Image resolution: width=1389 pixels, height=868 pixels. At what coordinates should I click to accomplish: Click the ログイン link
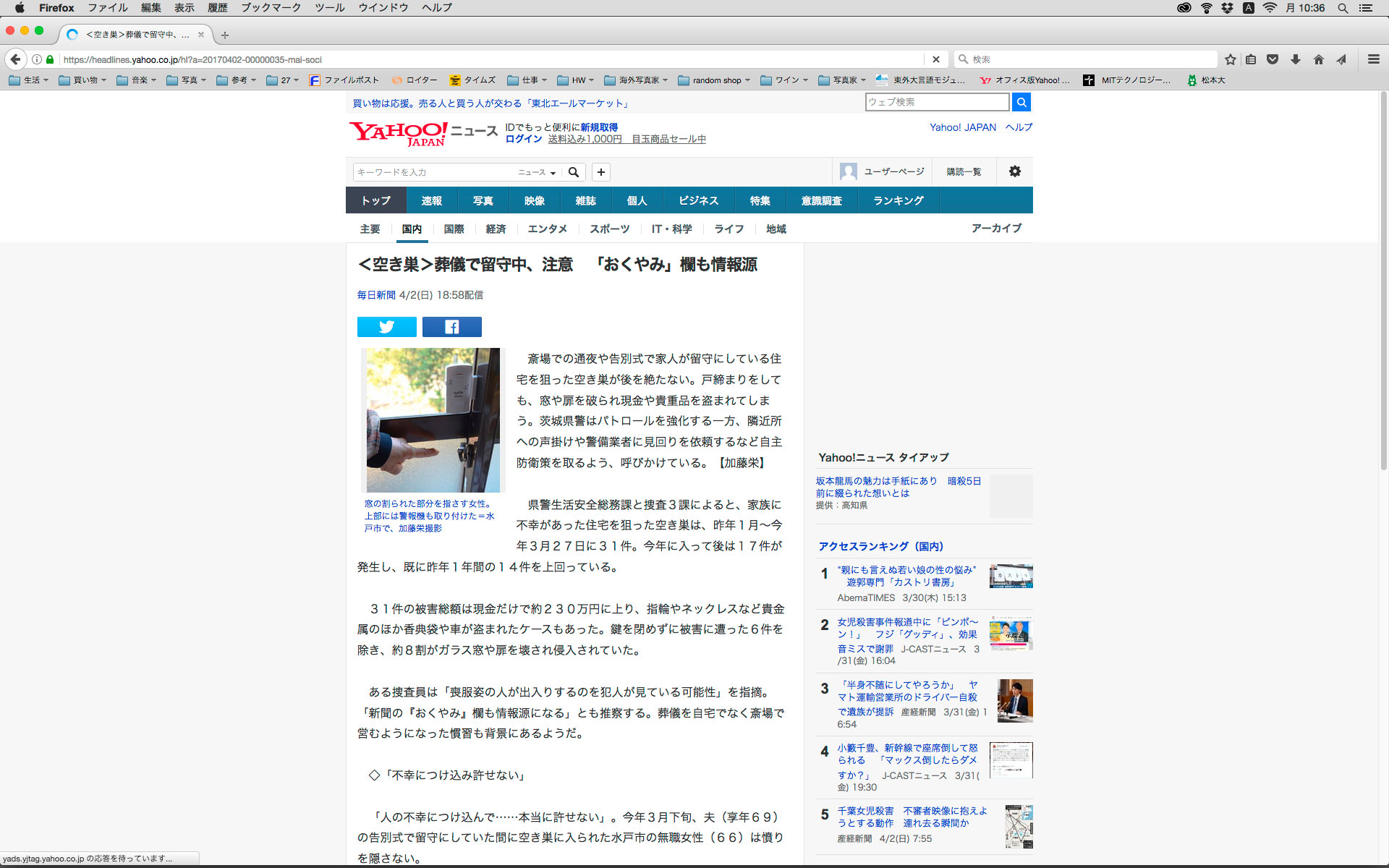[x=523, y=139]
